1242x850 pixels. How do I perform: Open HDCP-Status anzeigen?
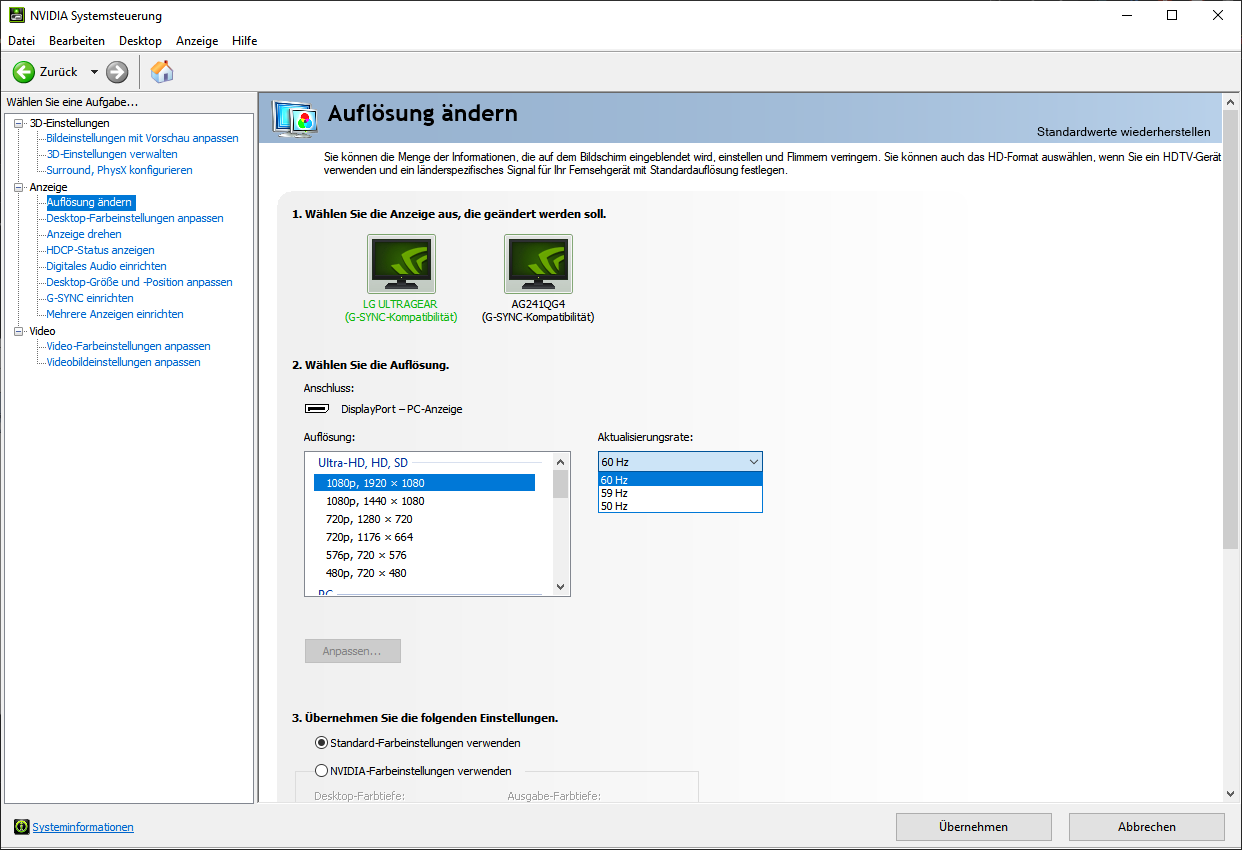(x=100, y=250)
